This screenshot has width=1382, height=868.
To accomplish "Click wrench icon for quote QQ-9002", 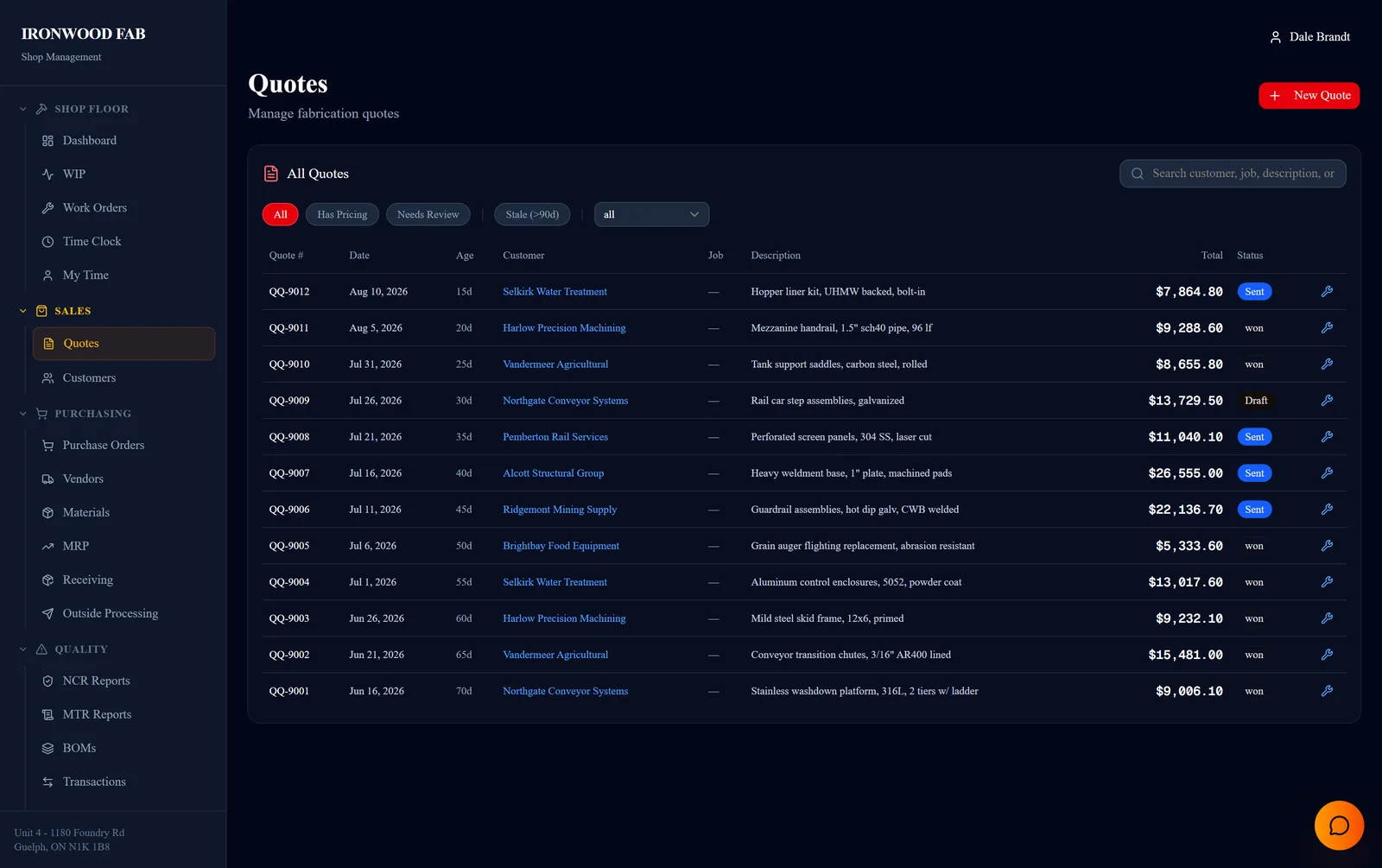I will [1327, 655].
